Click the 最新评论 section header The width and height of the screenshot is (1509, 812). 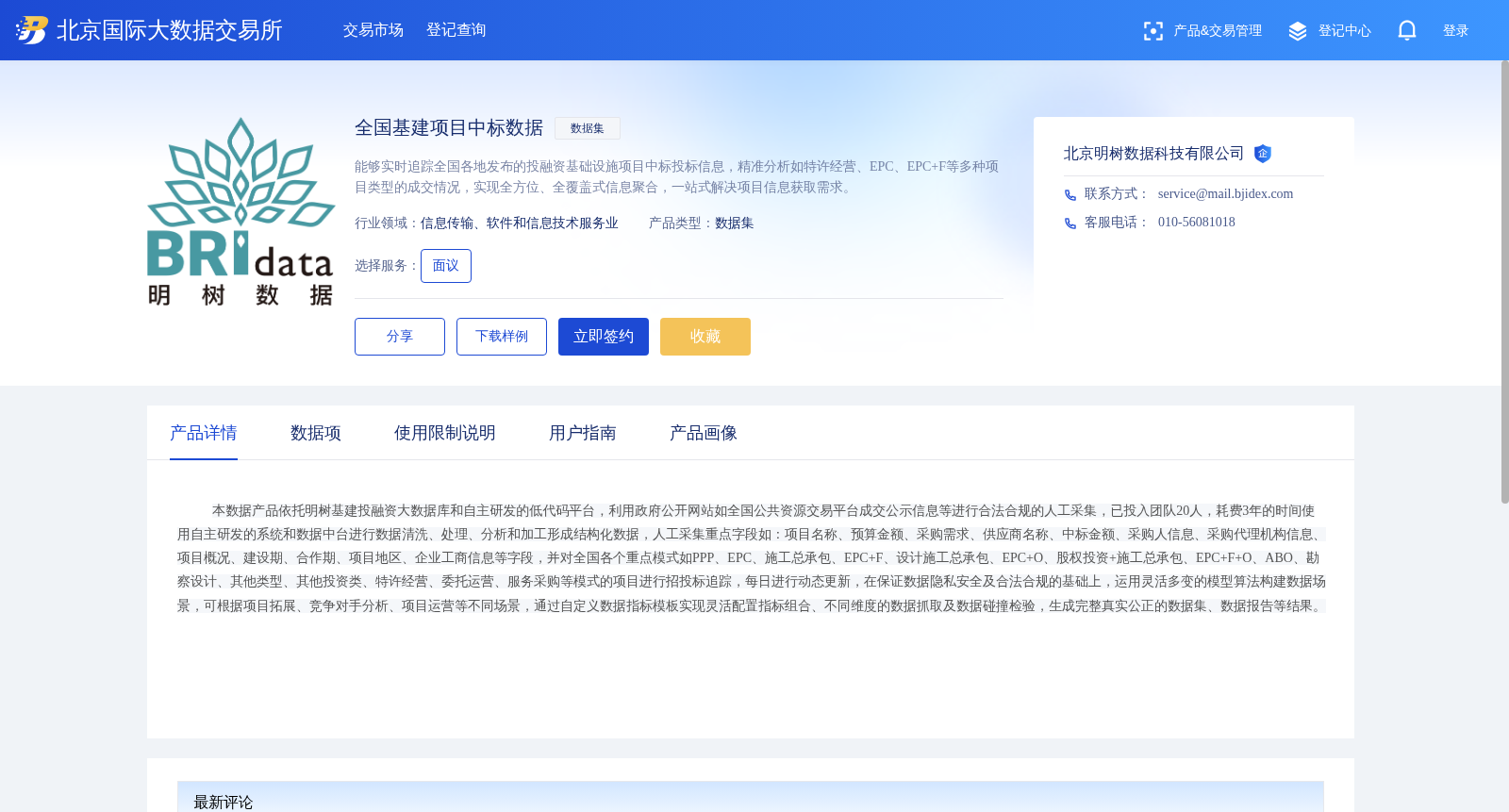[x=751, y=797]
